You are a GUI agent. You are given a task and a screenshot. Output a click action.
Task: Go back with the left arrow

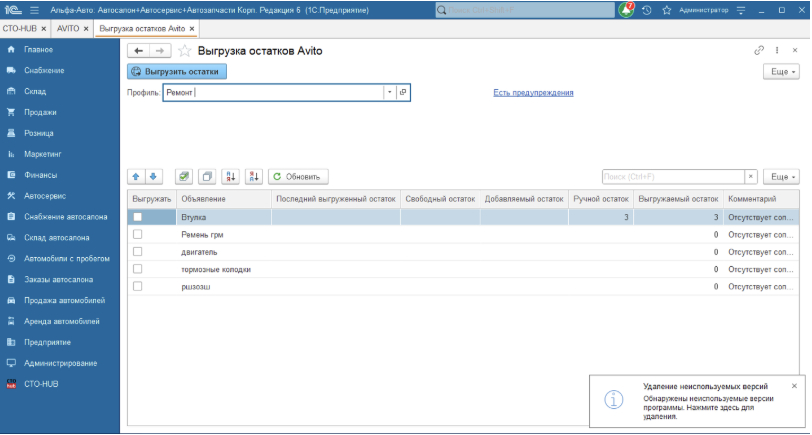tap(138, 51)
